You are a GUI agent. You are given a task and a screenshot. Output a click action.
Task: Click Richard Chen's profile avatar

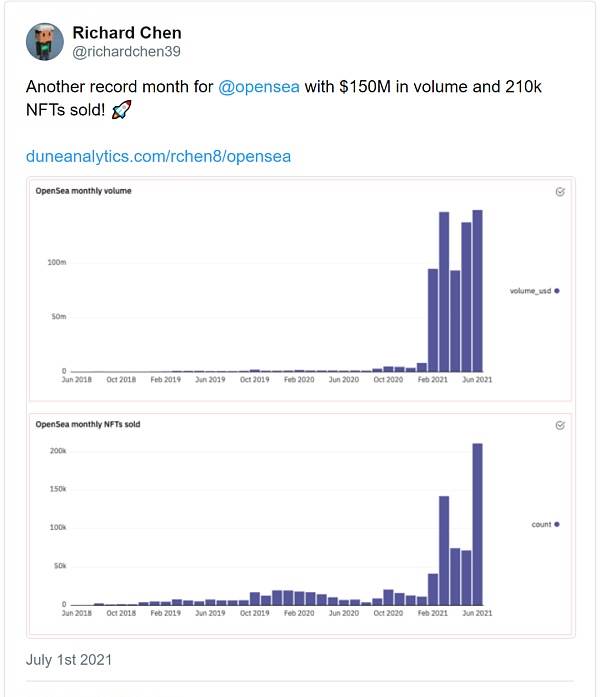pos(45,42)
